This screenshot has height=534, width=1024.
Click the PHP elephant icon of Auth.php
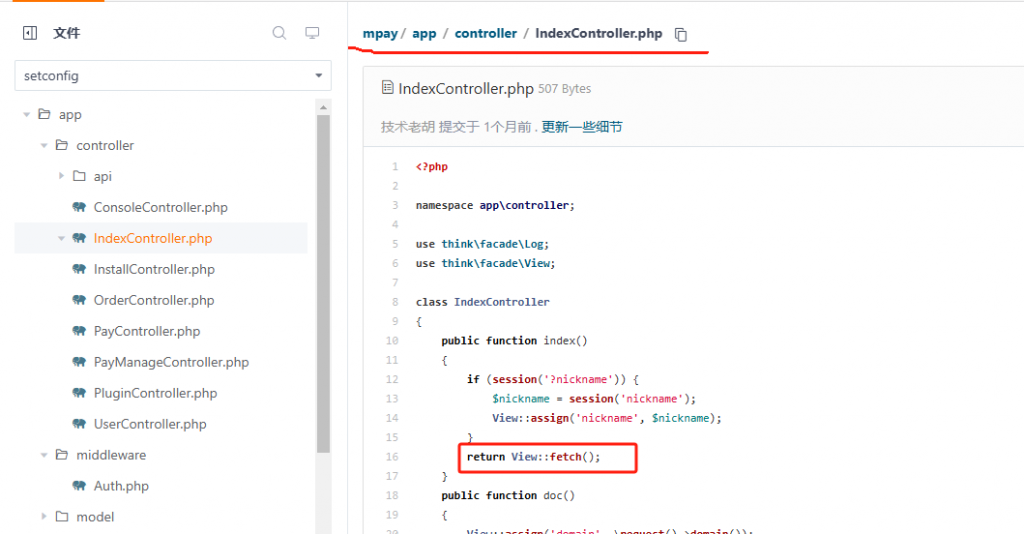point(79,486)
